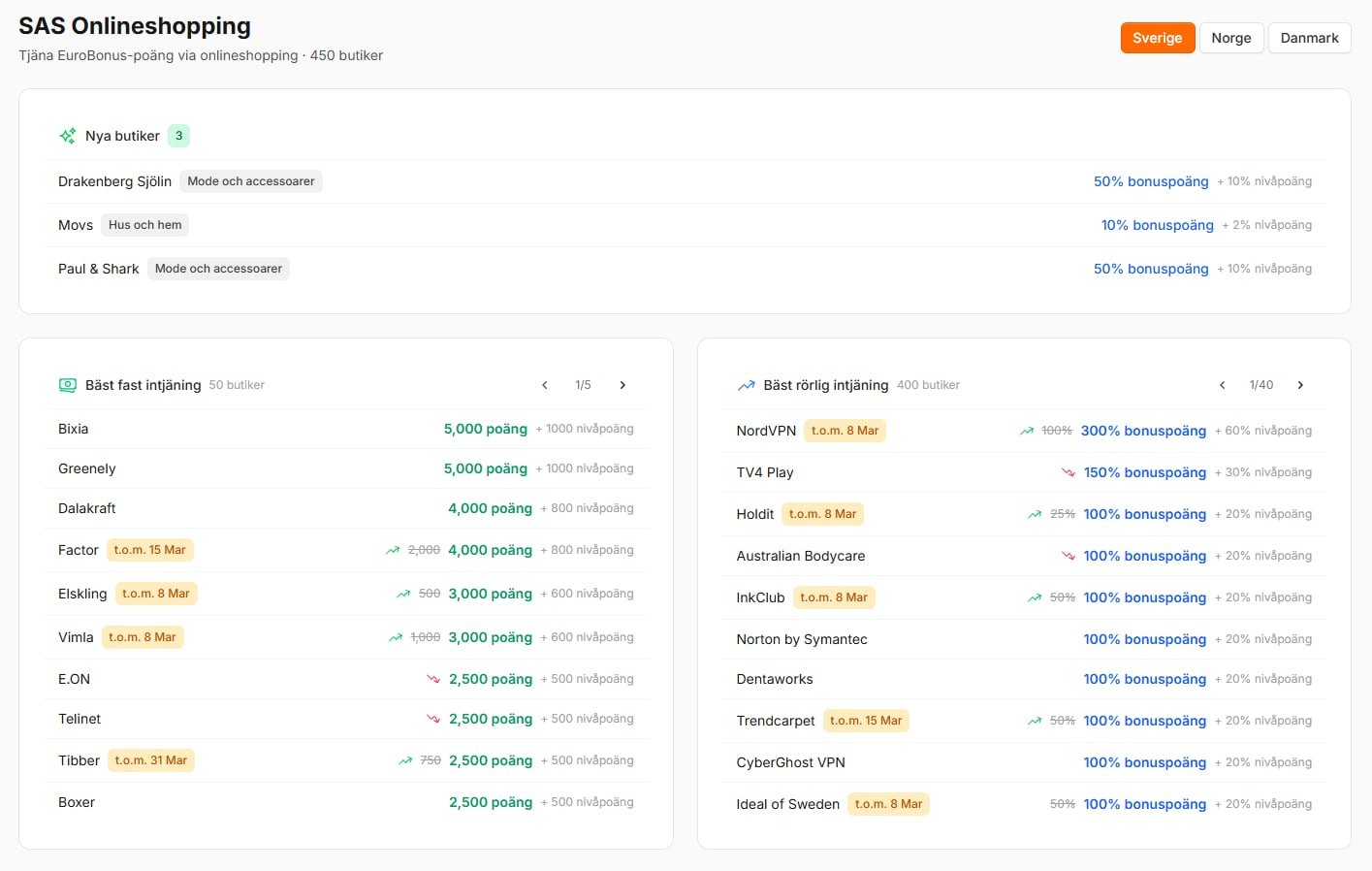
Task: Click the Hus och hem tag on Movs
Action: pos(144,225)
